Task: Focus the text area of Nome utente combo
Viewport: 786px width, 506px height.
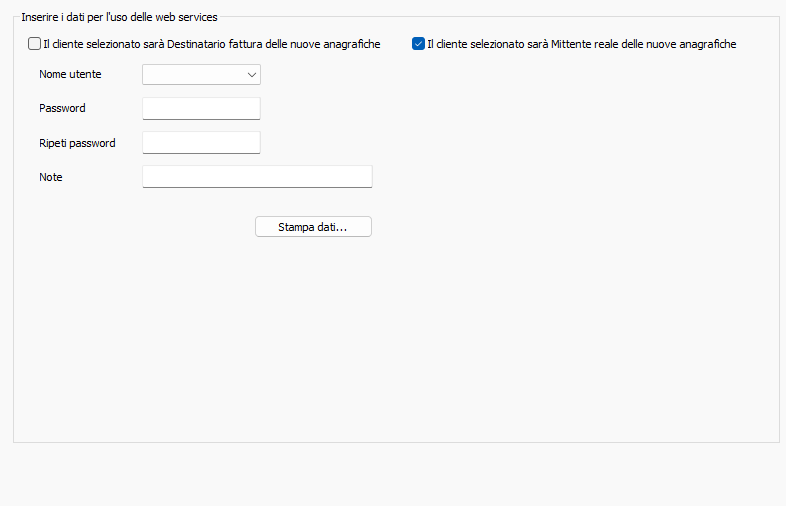Action: (192, 74)
